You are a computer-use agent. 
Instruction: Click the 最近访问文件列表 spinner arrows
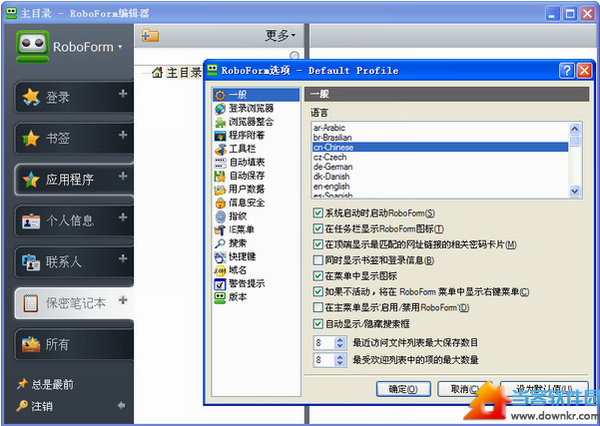click(x=340, y=342)
